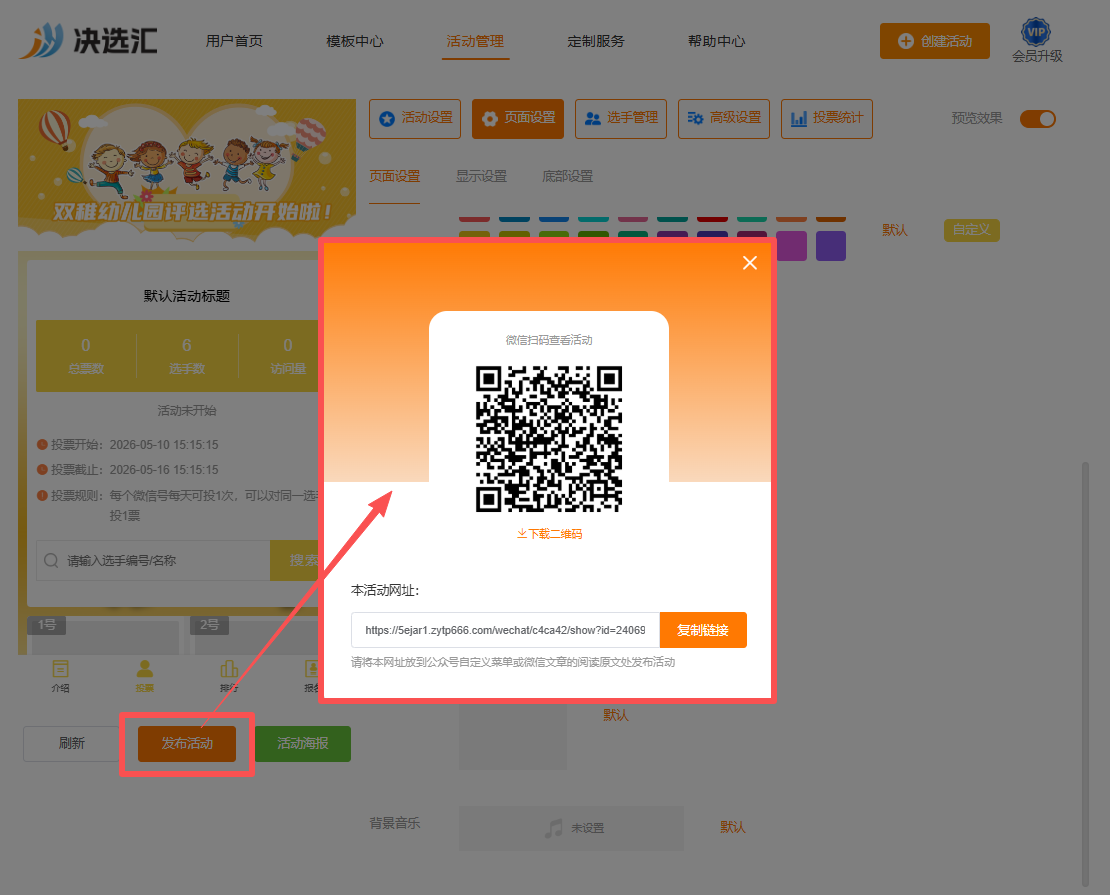Image resolution: width=1110 pixels, height=895 pixels.
Task: Click 默认 below the dialog
Action: [616, 715]
